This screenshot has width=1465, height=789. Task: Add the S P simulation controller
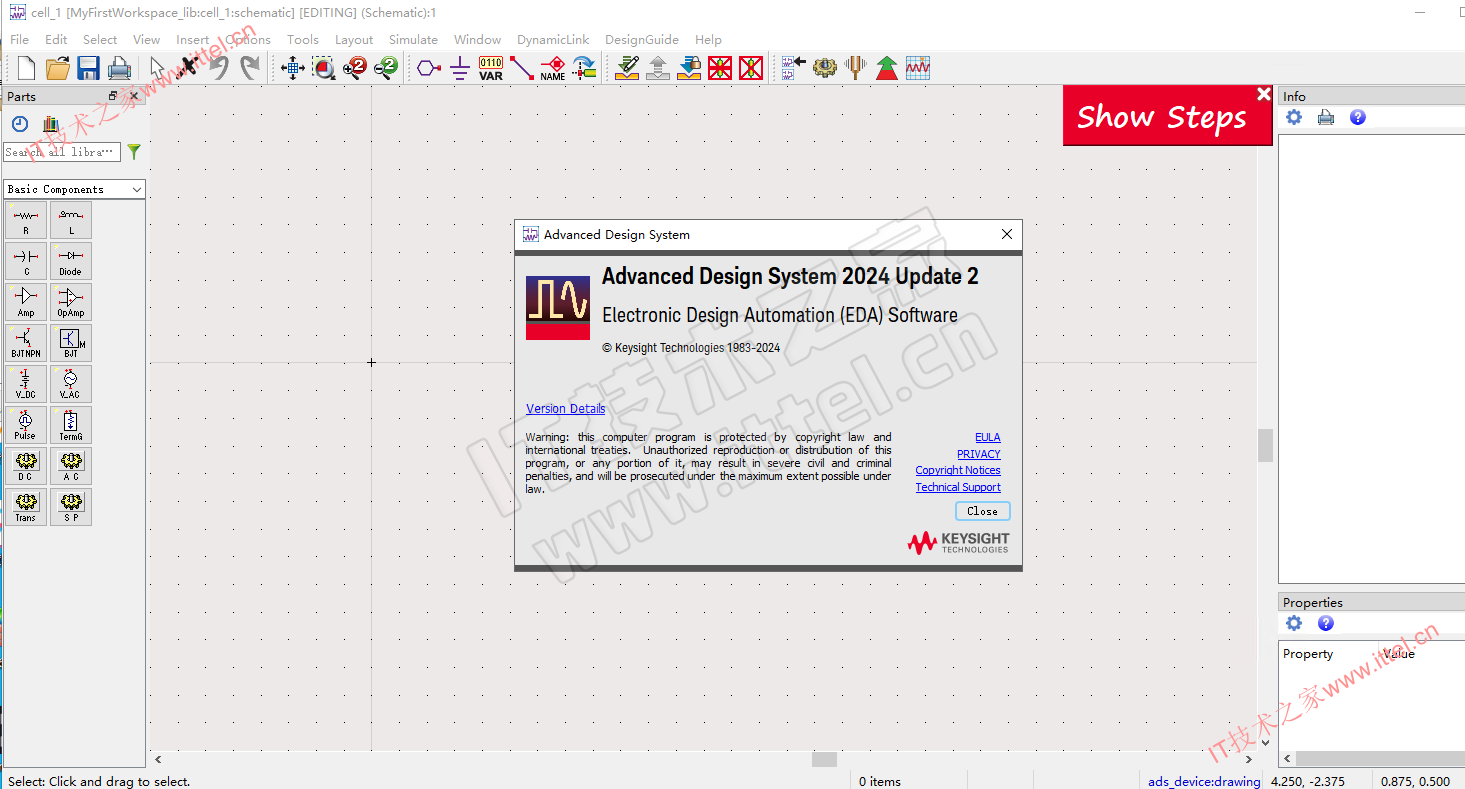point(70,507)
